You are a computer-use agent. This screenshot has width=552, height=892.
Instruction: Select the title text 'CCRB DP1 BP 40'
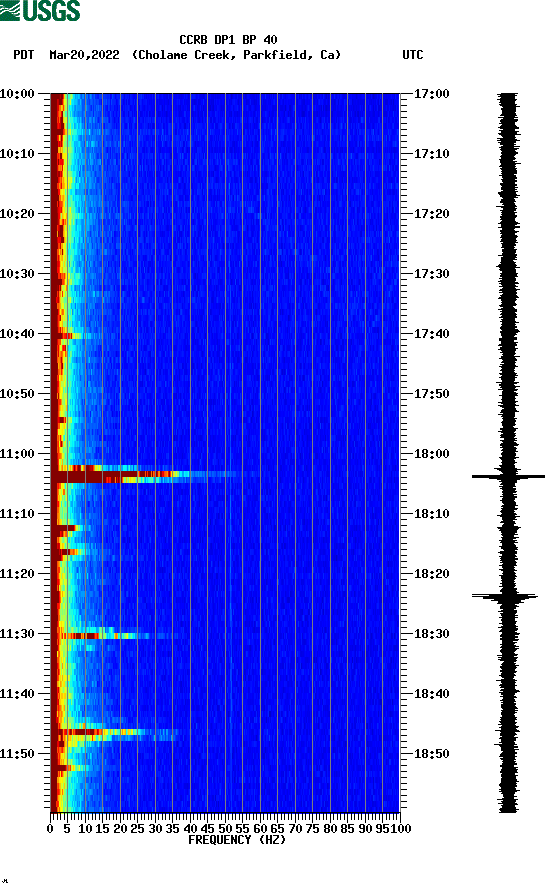pyautogui.click(x=228, y=40)
